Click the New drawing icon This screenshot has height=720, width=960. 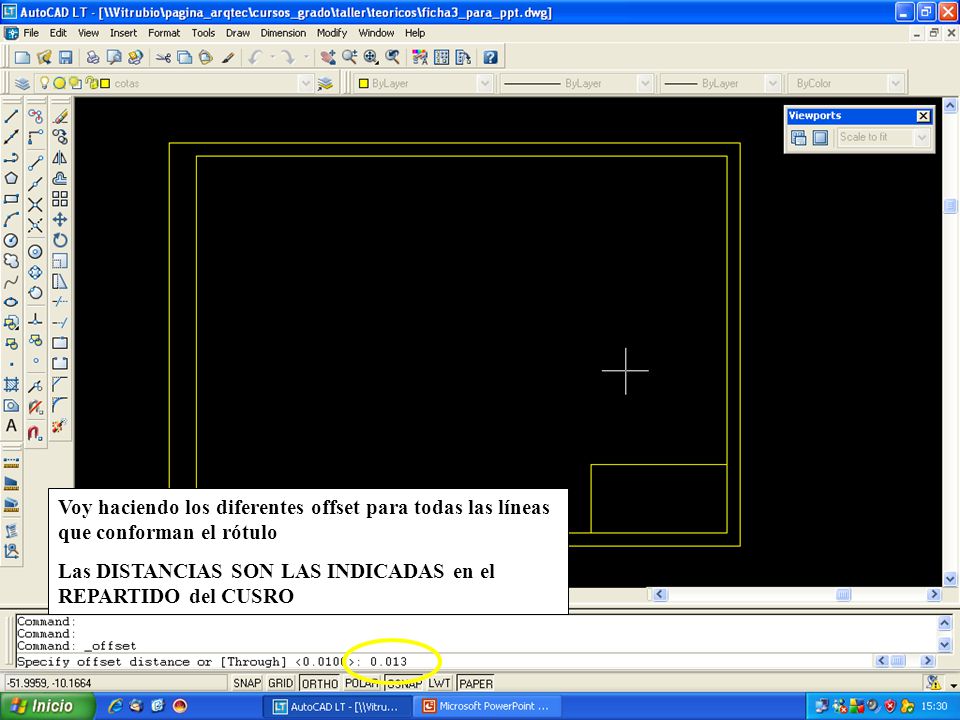pos(23,58)
